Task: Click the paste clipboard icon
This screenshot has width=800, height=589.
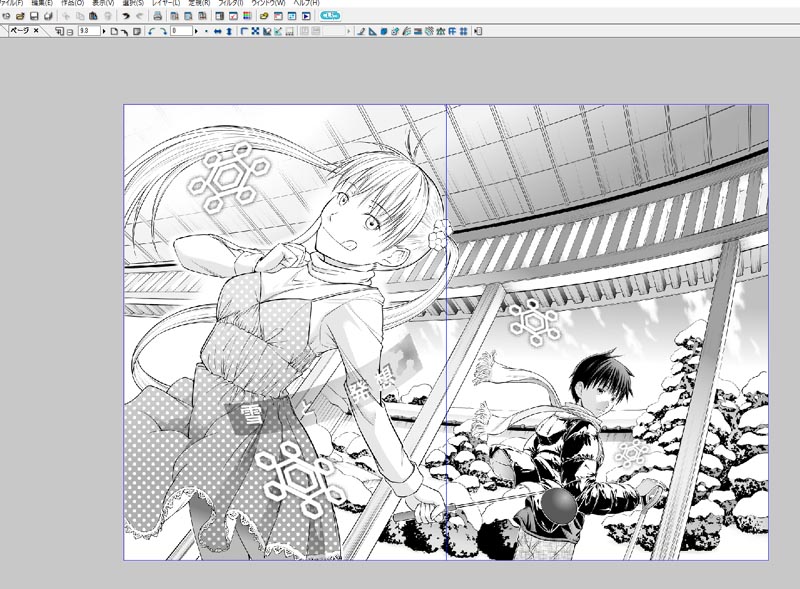Action: click(93, 16)
